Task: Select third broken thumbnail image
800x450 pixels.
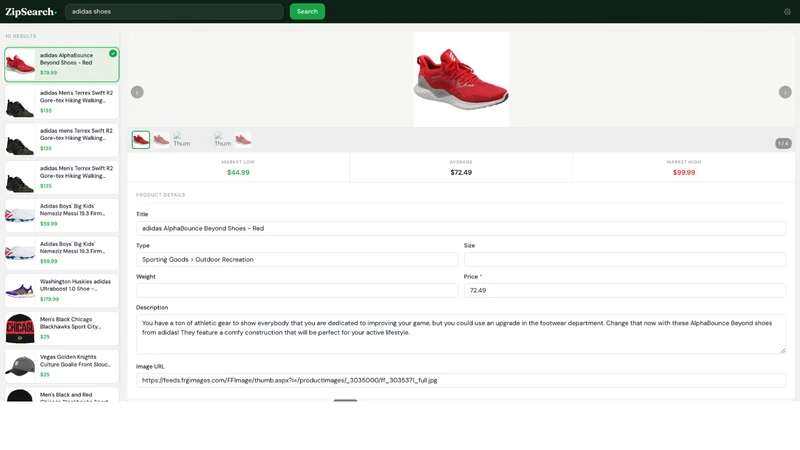Action: (x=182, y=140)
